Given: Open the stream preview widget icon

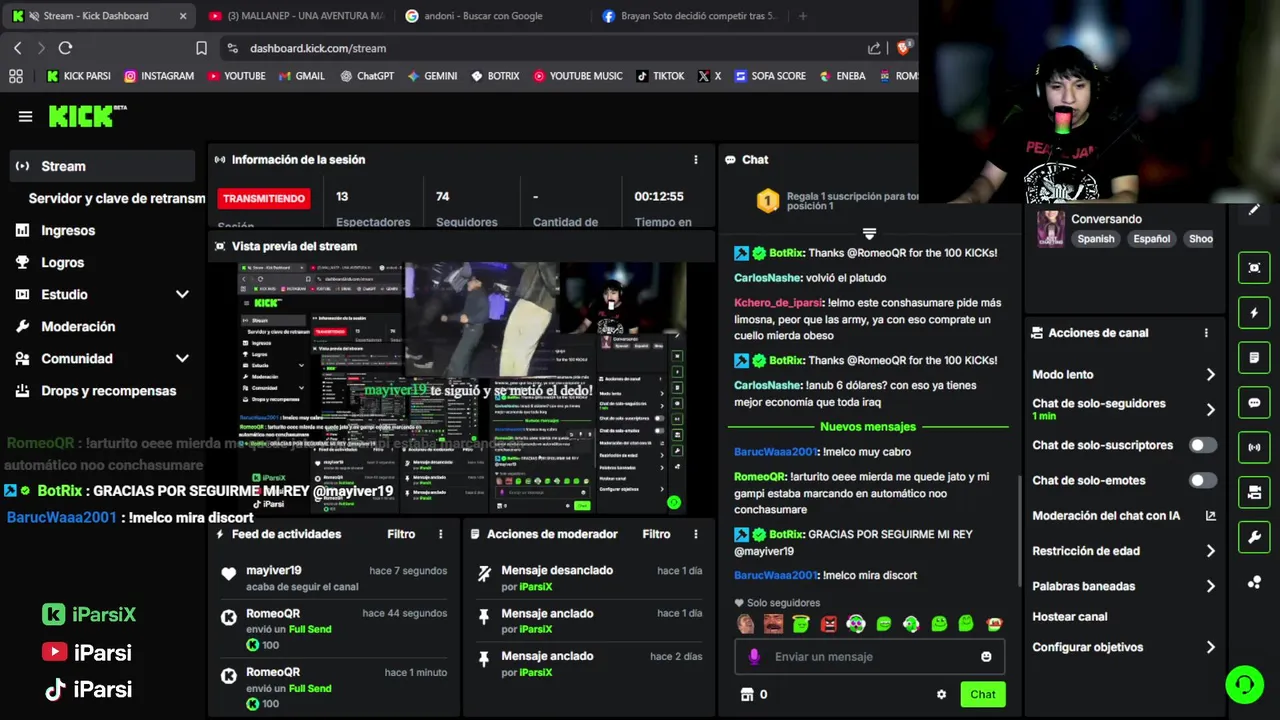Looking at the screenshot, I should [x=1254, y=268].
